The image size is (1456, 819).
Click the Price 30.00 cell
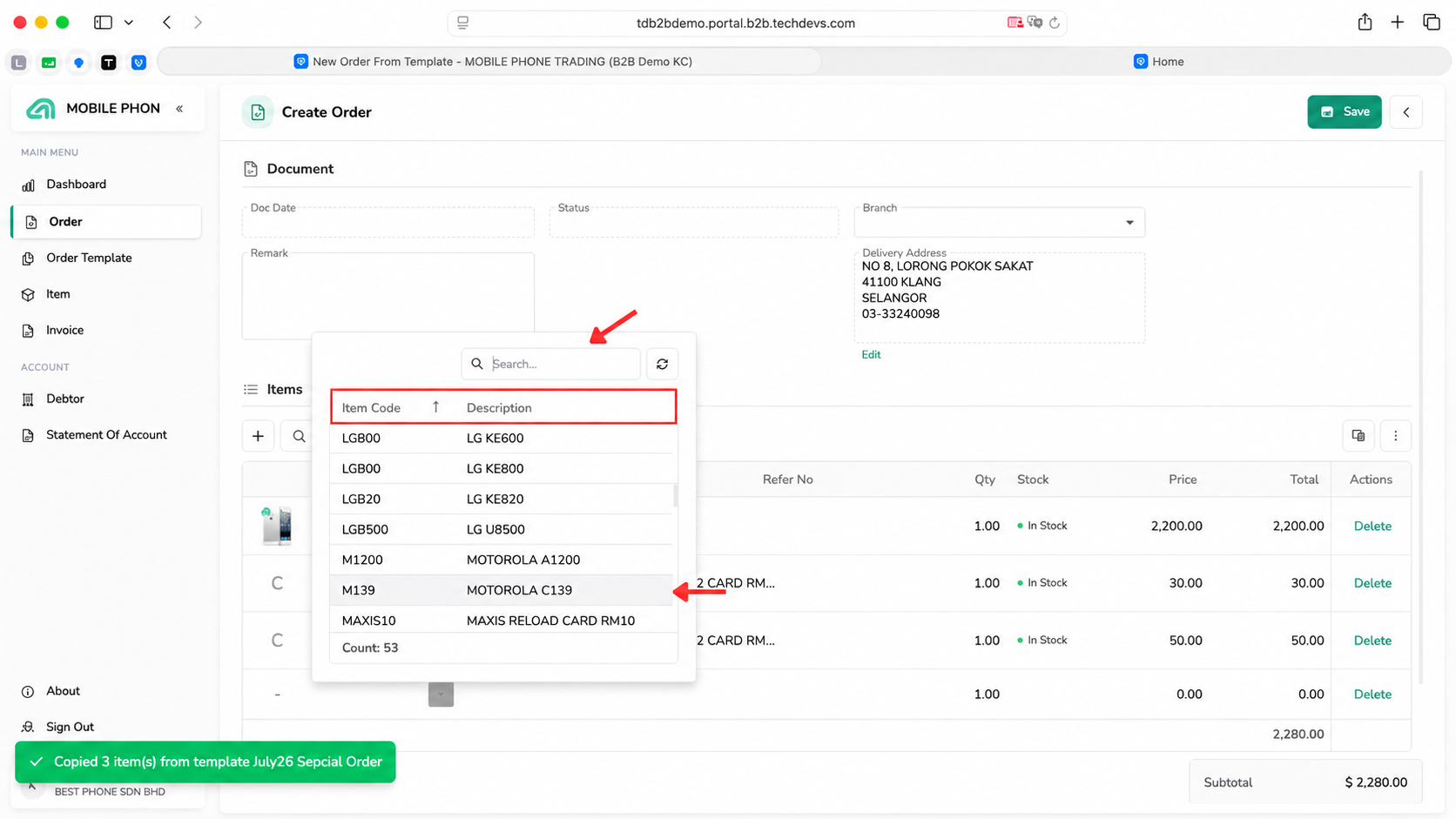pyautogui.click(x=1185, y=583)
